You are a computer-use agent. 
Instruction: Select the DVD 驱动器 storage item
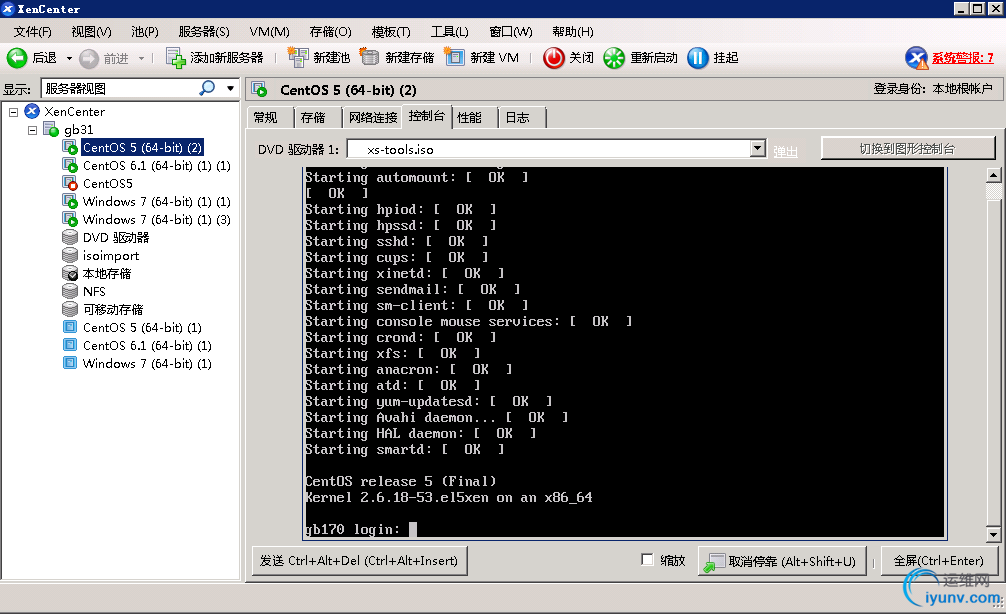pyautogui.click(x=115, y=237)
